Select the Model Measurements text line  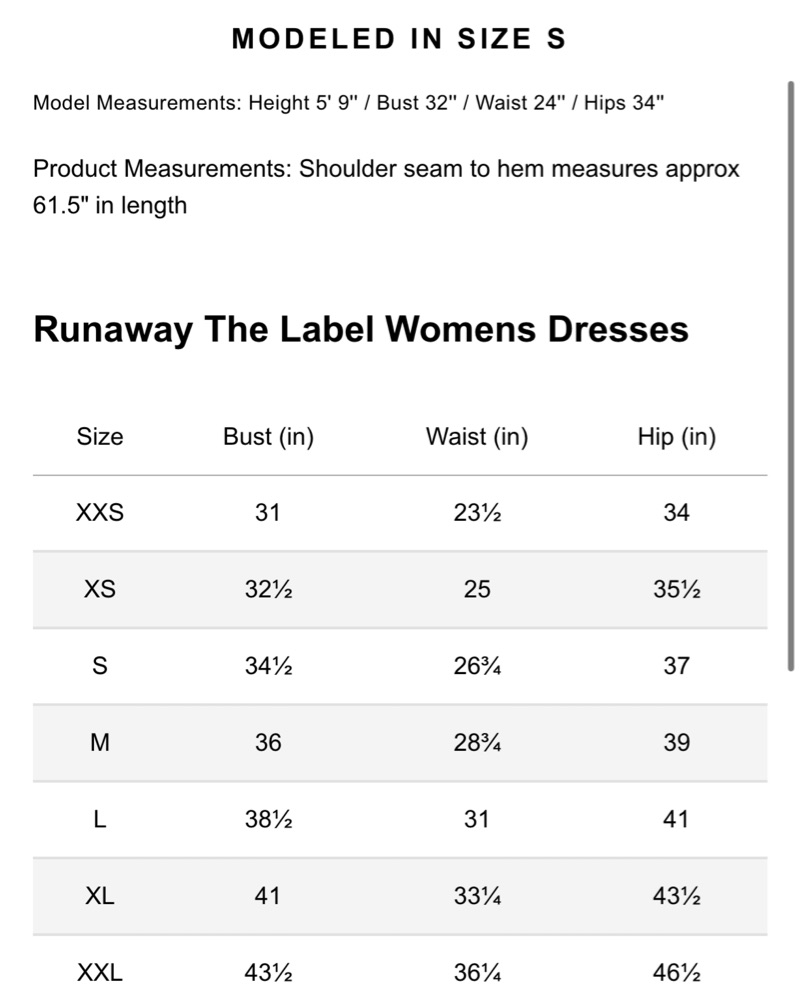click(x=348, y=103)
